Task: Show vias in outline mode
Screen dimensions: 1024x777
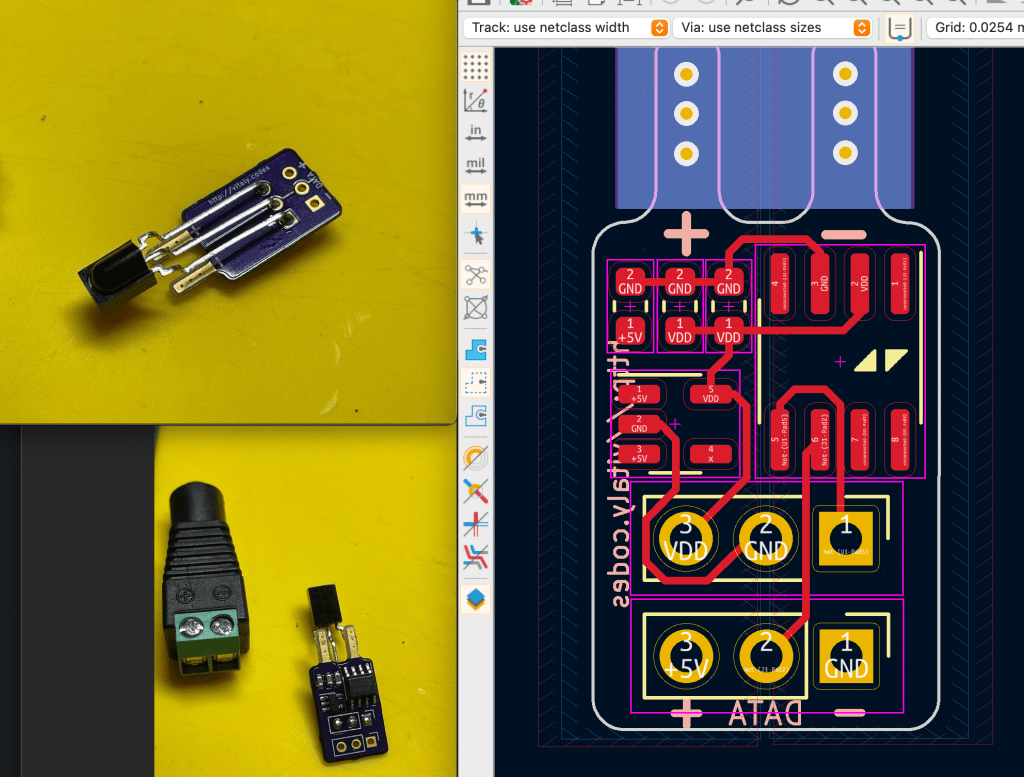Action: (x=476, y=491)
